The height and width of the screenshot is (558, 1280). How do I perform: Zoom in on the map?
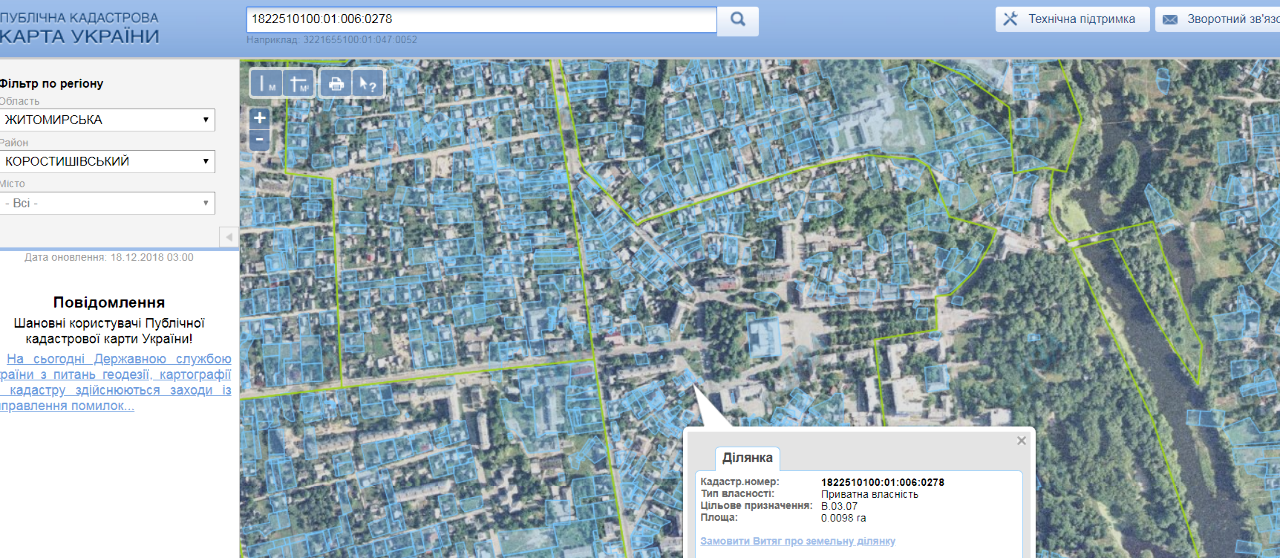tap(259, 117)
